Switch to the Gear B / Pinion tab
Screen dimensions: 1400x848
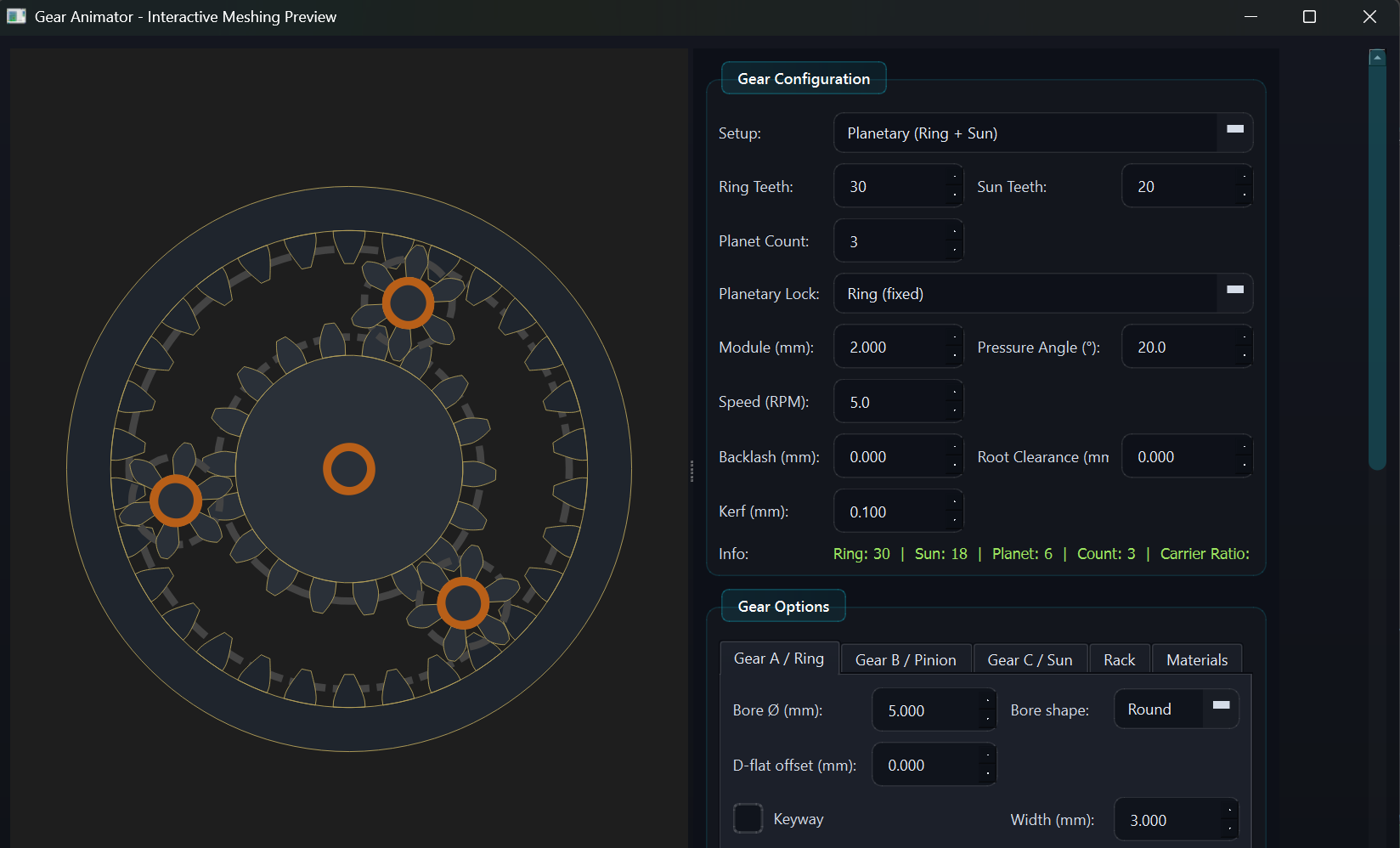pos(906,659)
